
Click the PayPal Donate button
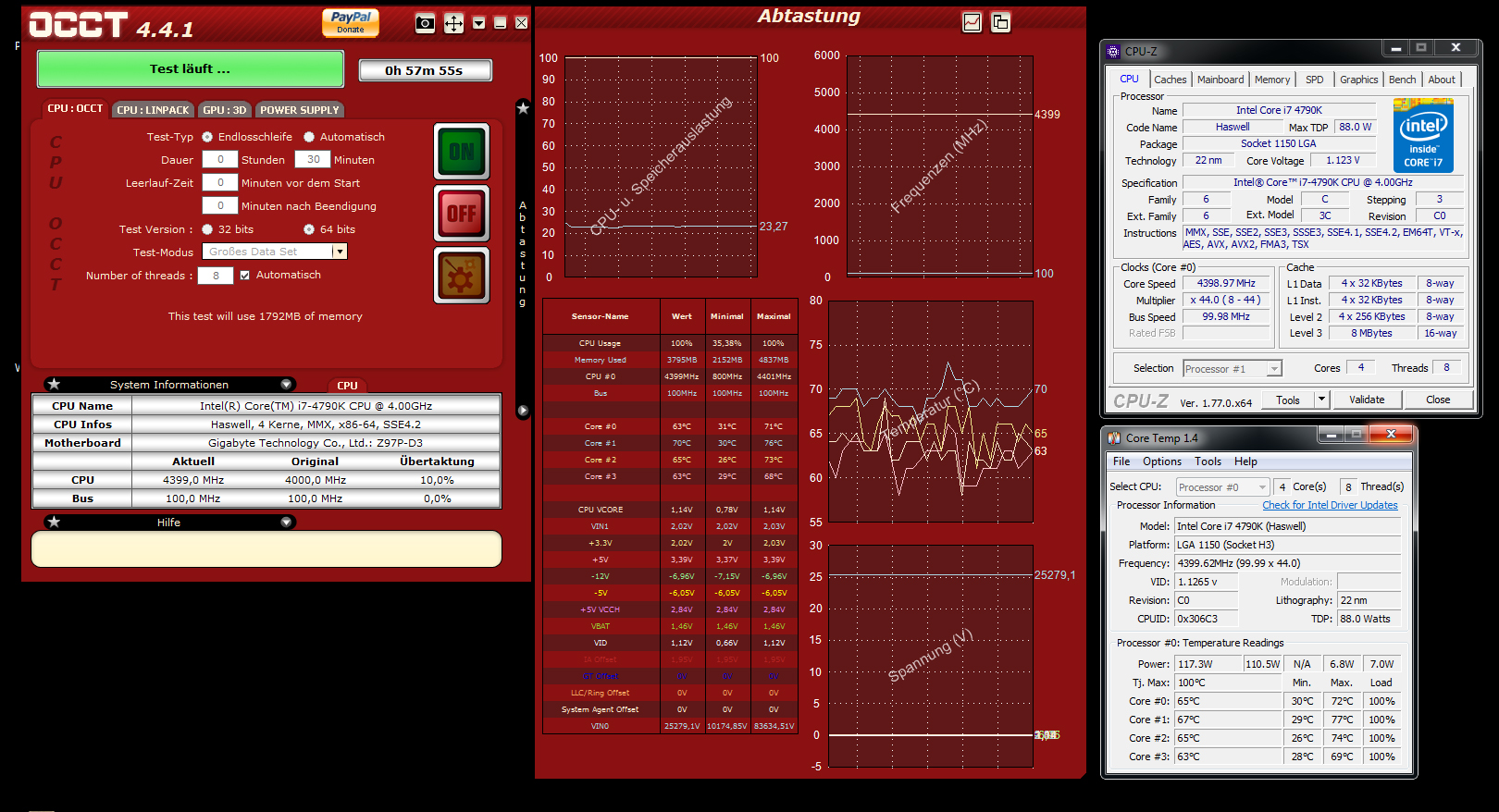tap(351, 22)
